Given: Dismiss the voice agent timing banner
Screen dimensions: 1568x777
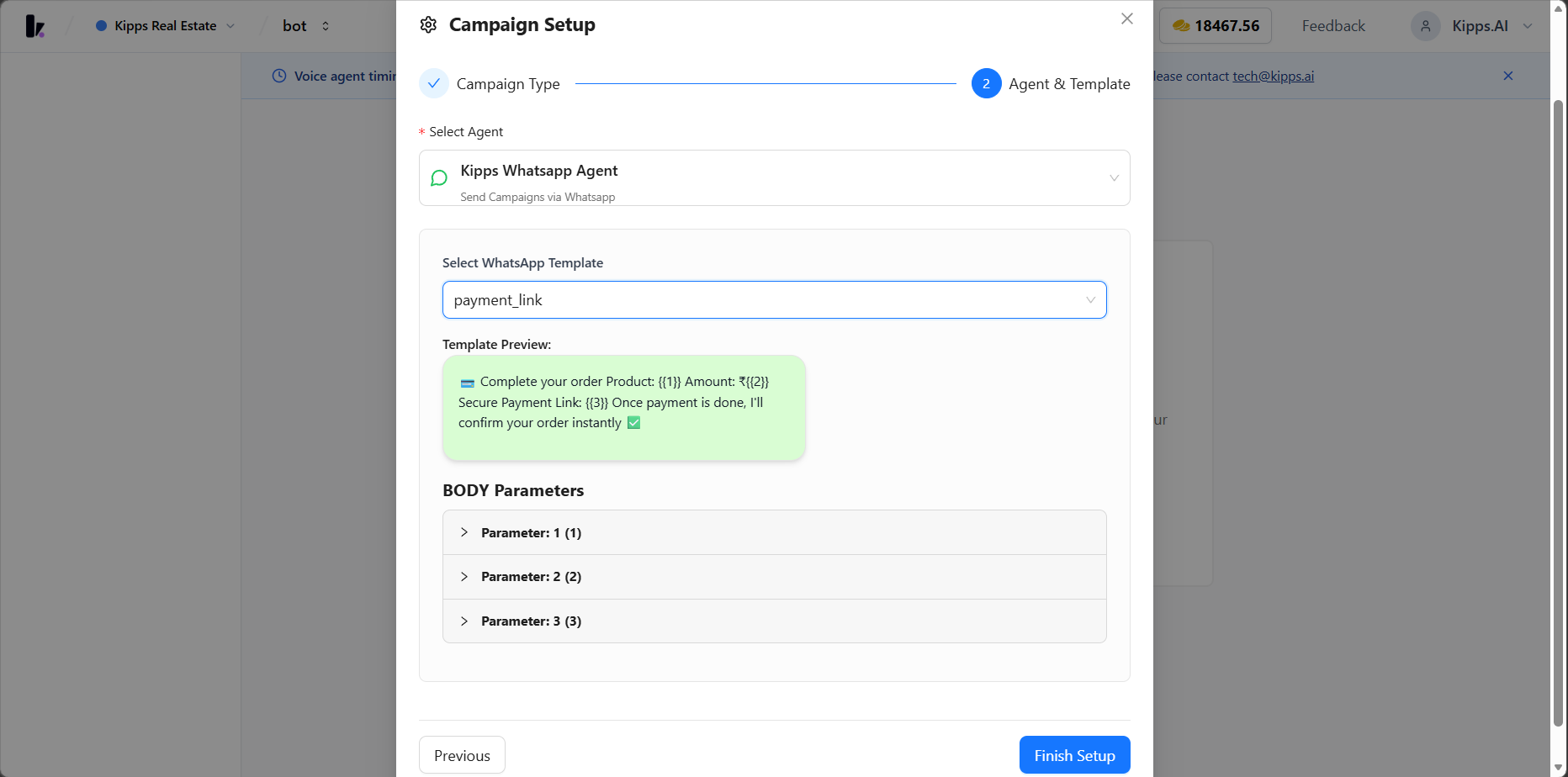Looking at the screenshot, I should point(1508,76).
